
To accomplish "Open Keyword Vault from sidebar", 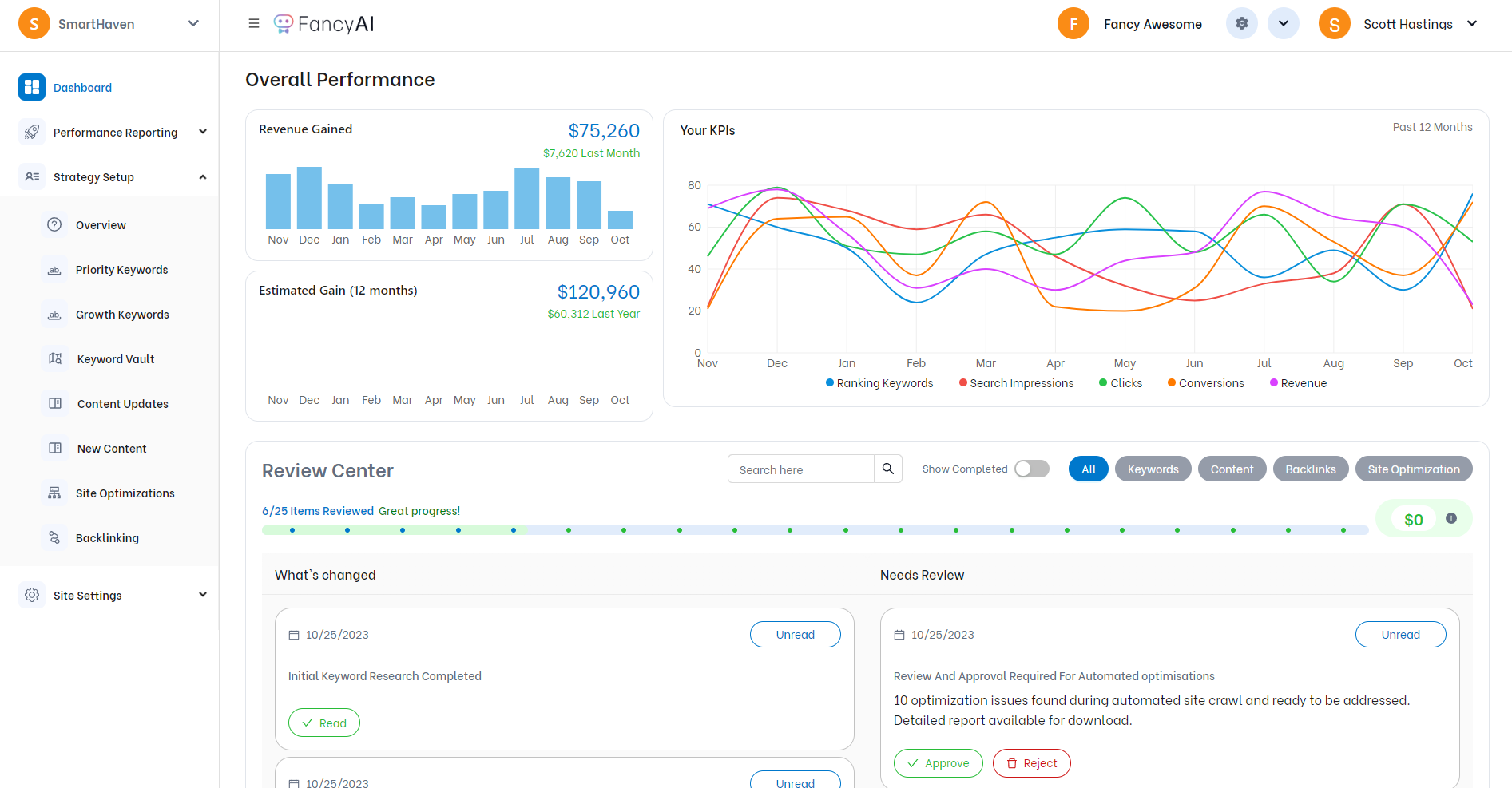I will 115,359.
